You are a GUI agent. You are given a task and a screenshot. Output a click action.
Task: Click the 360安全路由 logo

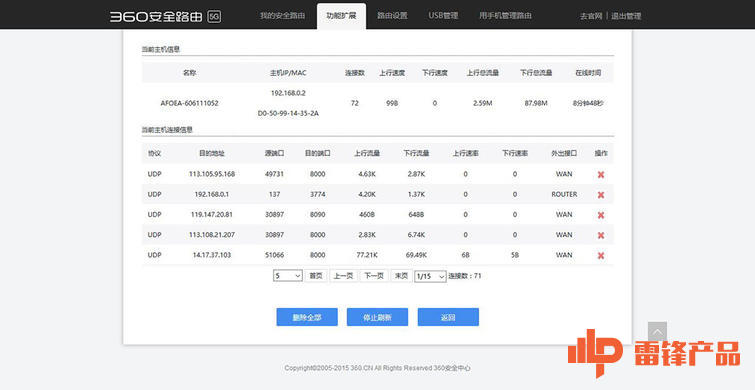(x=156, y=16)
